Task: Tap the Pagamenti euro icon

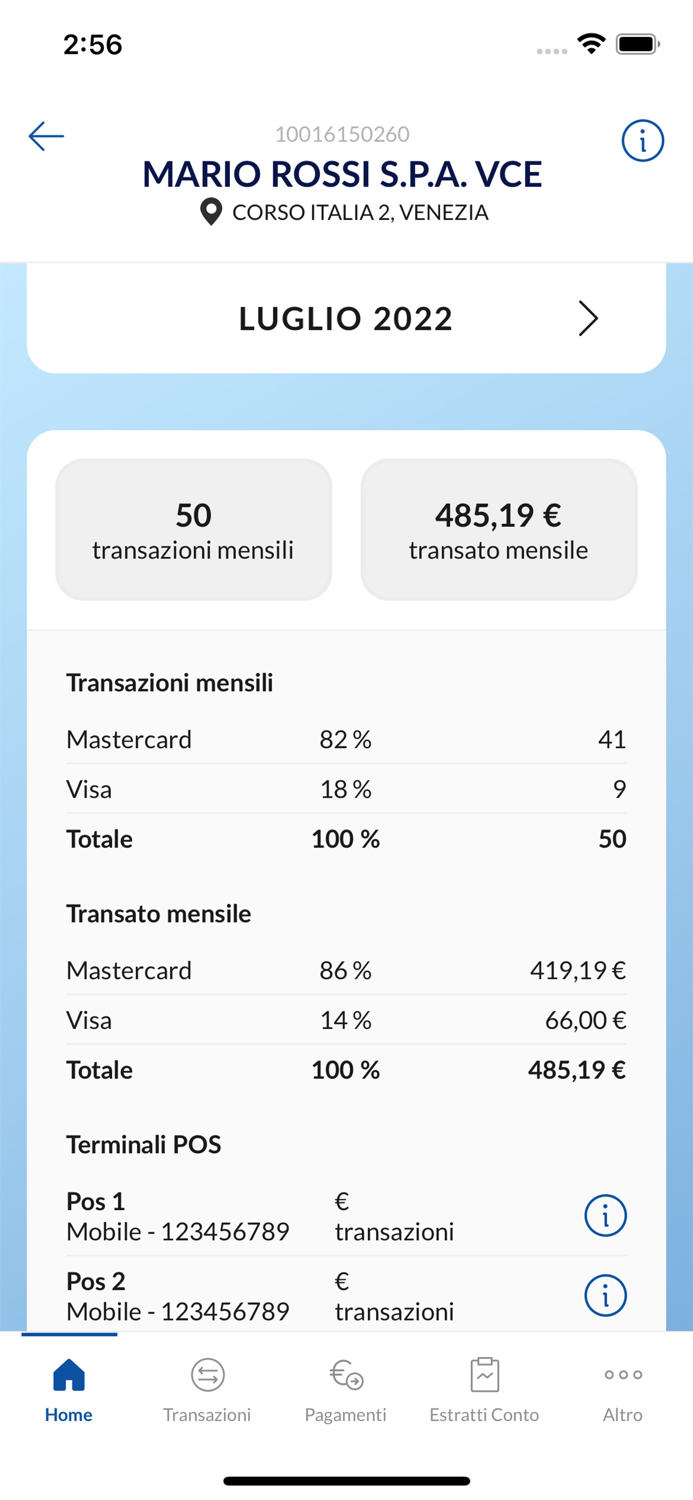Action: [346, 1375]
